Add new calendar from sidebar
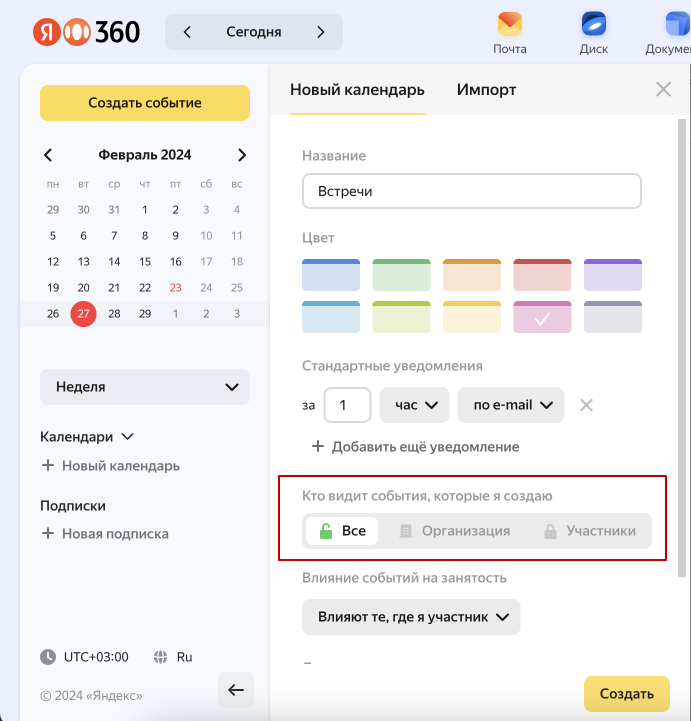 [110, 466]
